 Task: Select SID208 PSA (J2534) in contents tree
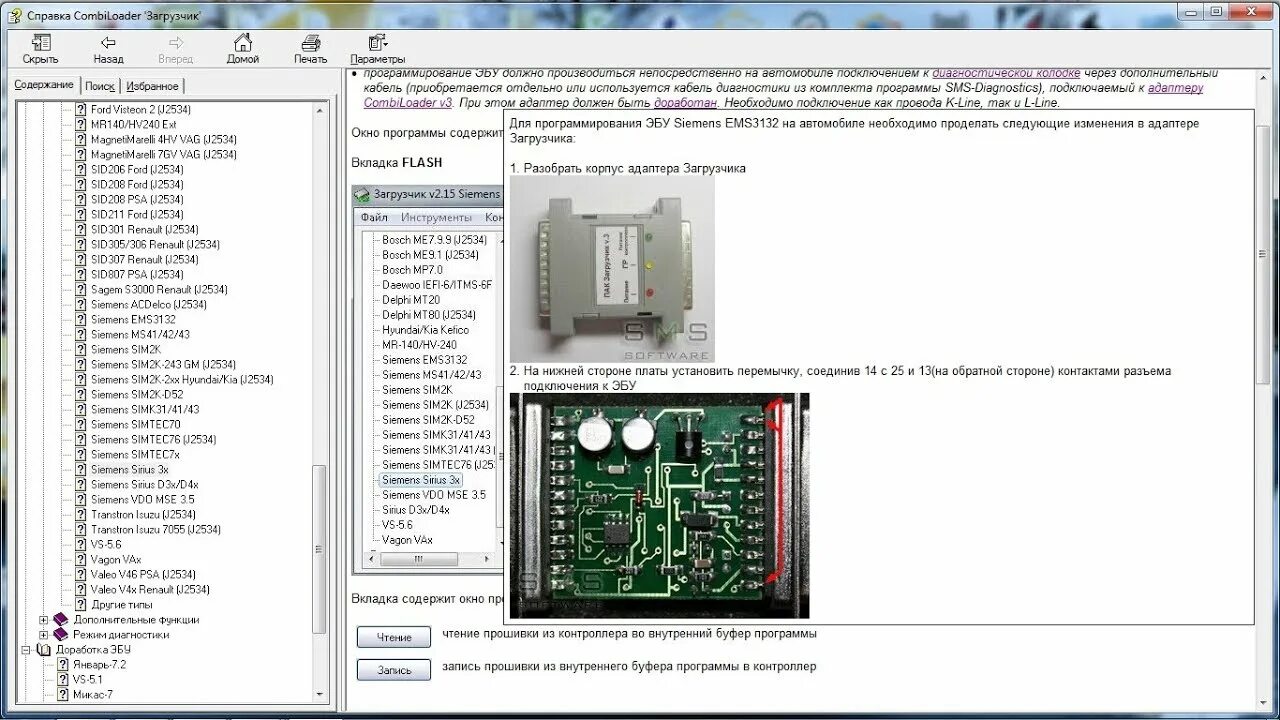(137, 199)
